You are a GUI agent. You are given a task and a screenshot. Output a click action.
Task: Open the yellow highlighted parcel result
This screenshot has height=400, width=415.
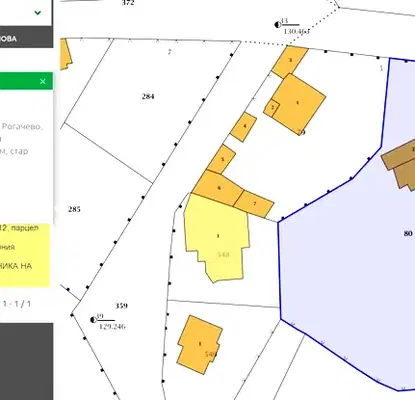pyautogui.click(x=25, y=255)
